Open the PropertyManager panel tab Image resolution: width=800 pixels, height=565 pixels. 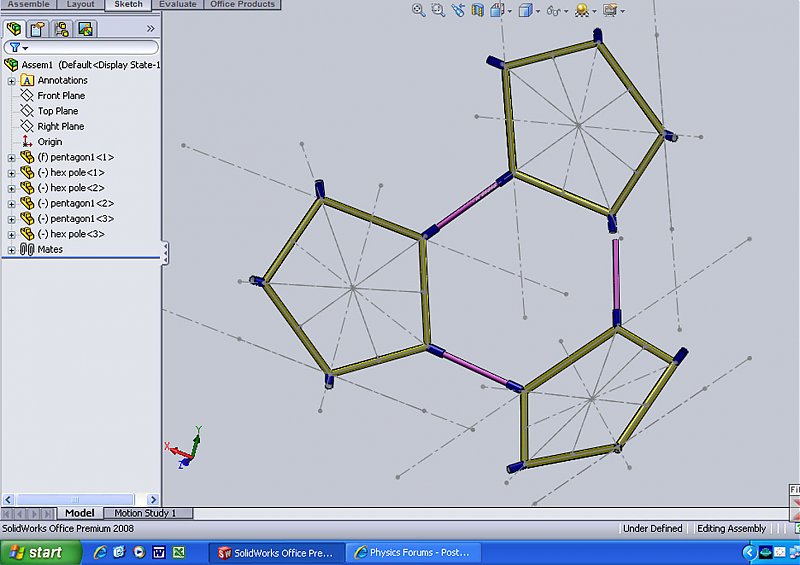click(x=37, y=29)
